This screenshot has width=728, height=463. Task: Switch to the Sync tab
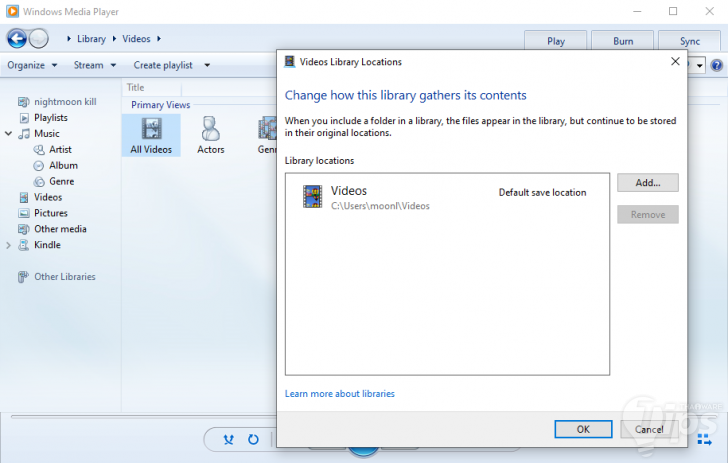[x=690, y=41]
